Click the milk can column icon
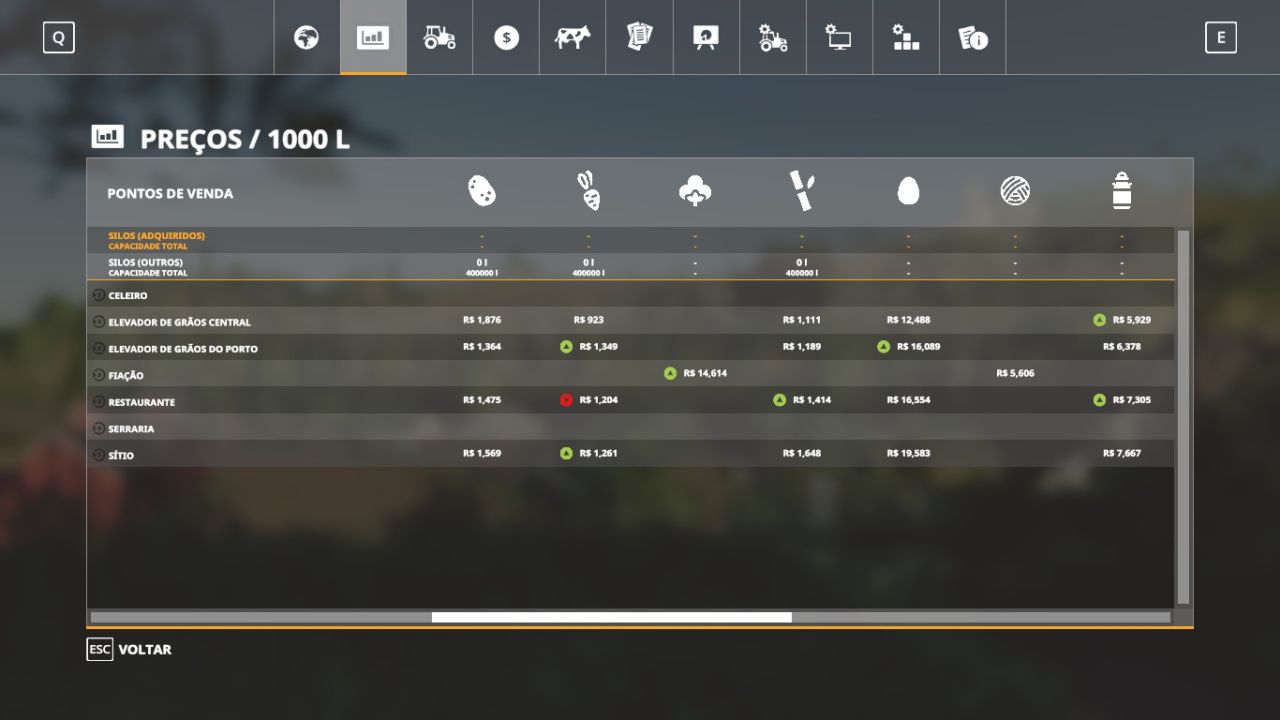Screen dimensions: 1280x720 pos(1122,190)
